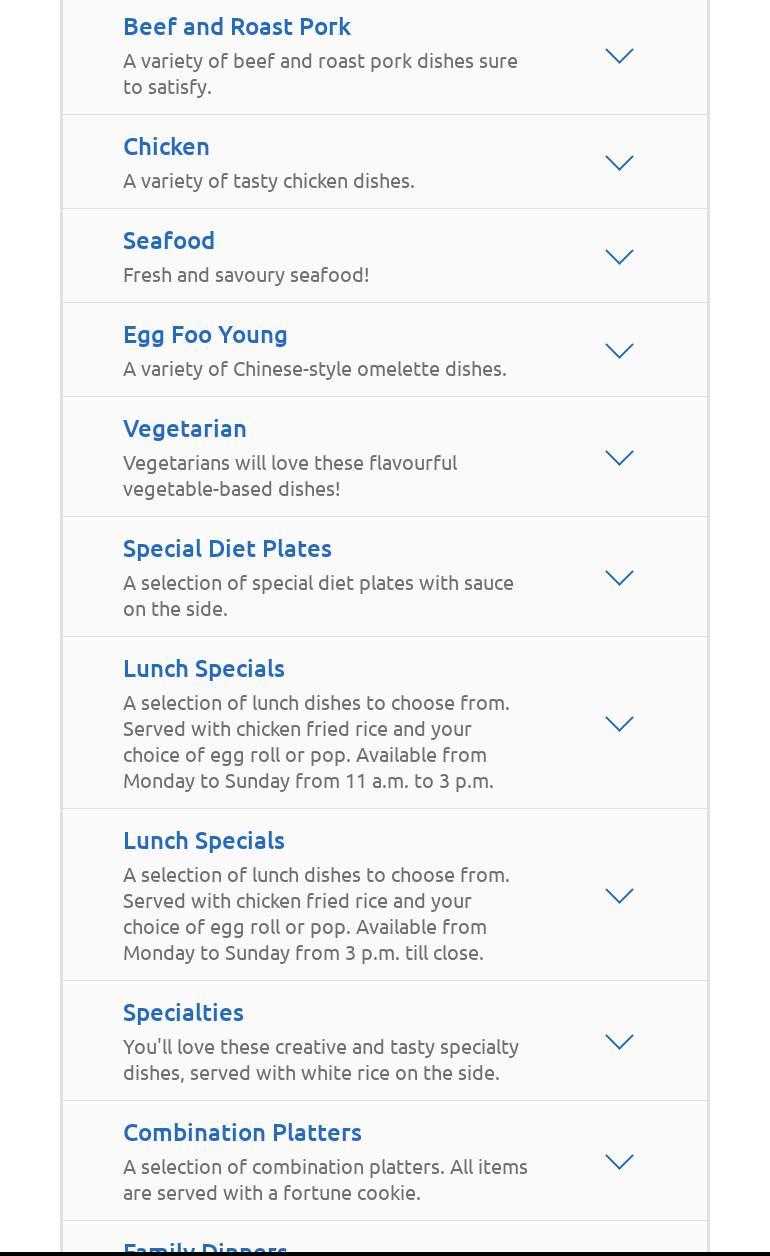Click the Lunch Specials title for 11 a.m. to 3 p.m.

pos(204,669)
